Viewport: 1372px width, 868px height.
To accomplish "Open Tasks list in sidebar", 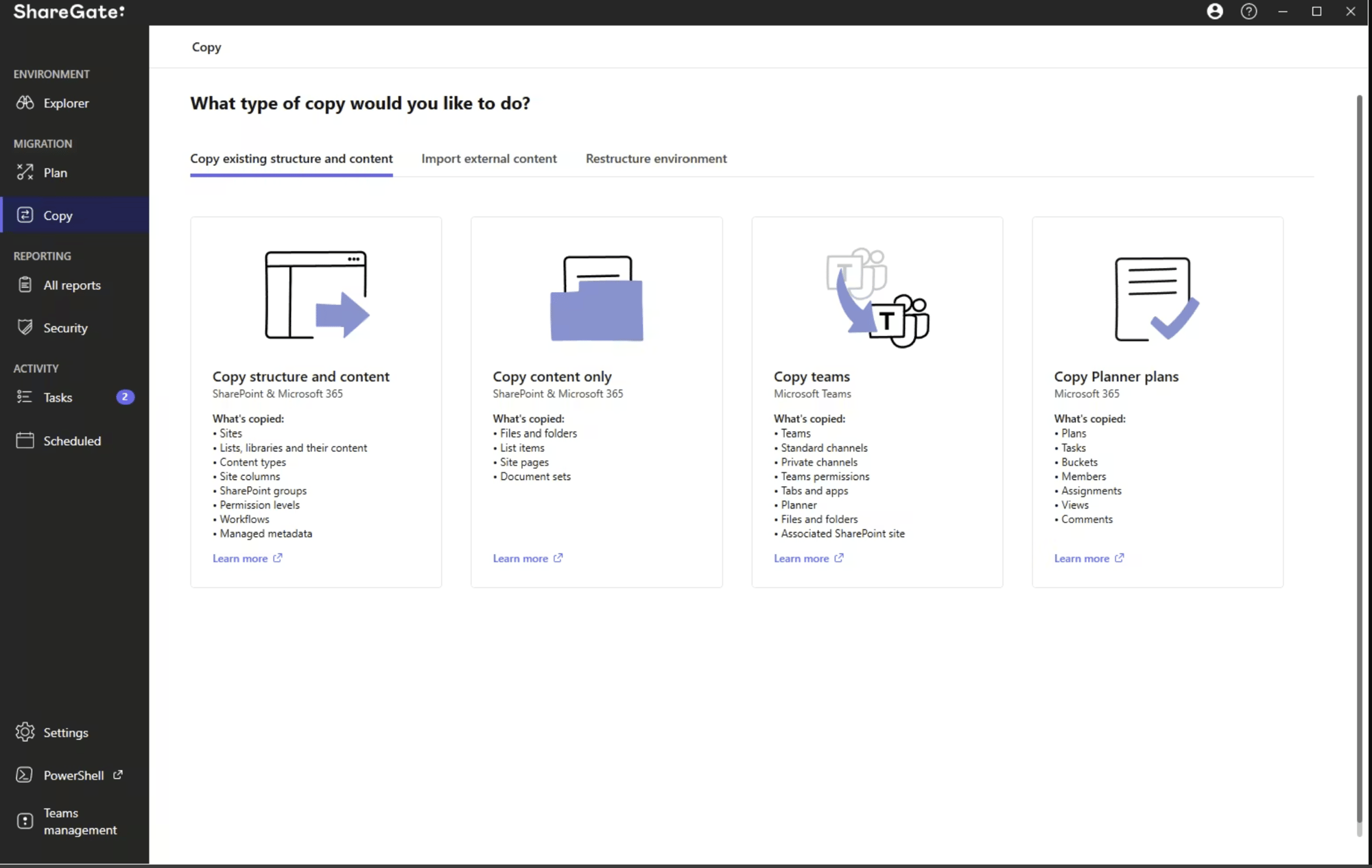I will (58, 397).
